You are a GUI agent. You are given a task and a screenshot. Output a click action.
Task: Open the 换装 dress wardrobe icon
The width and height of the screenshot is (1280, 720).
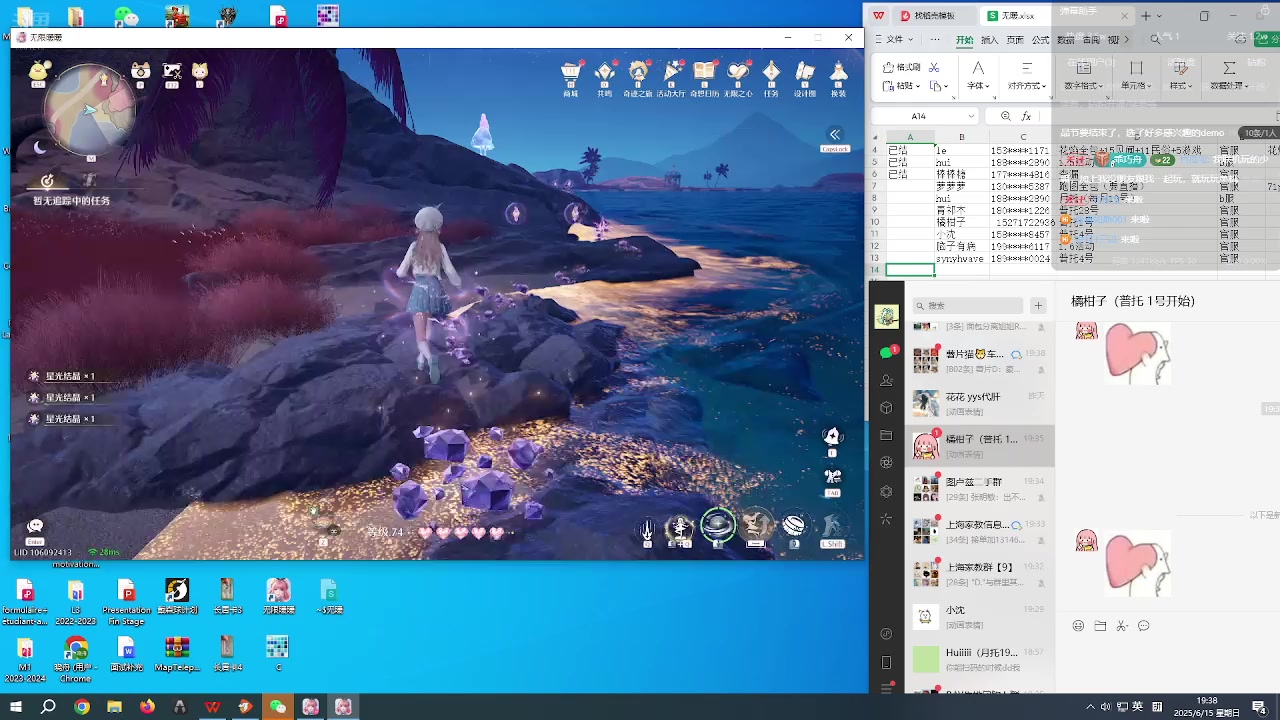[x=839, y=73]
